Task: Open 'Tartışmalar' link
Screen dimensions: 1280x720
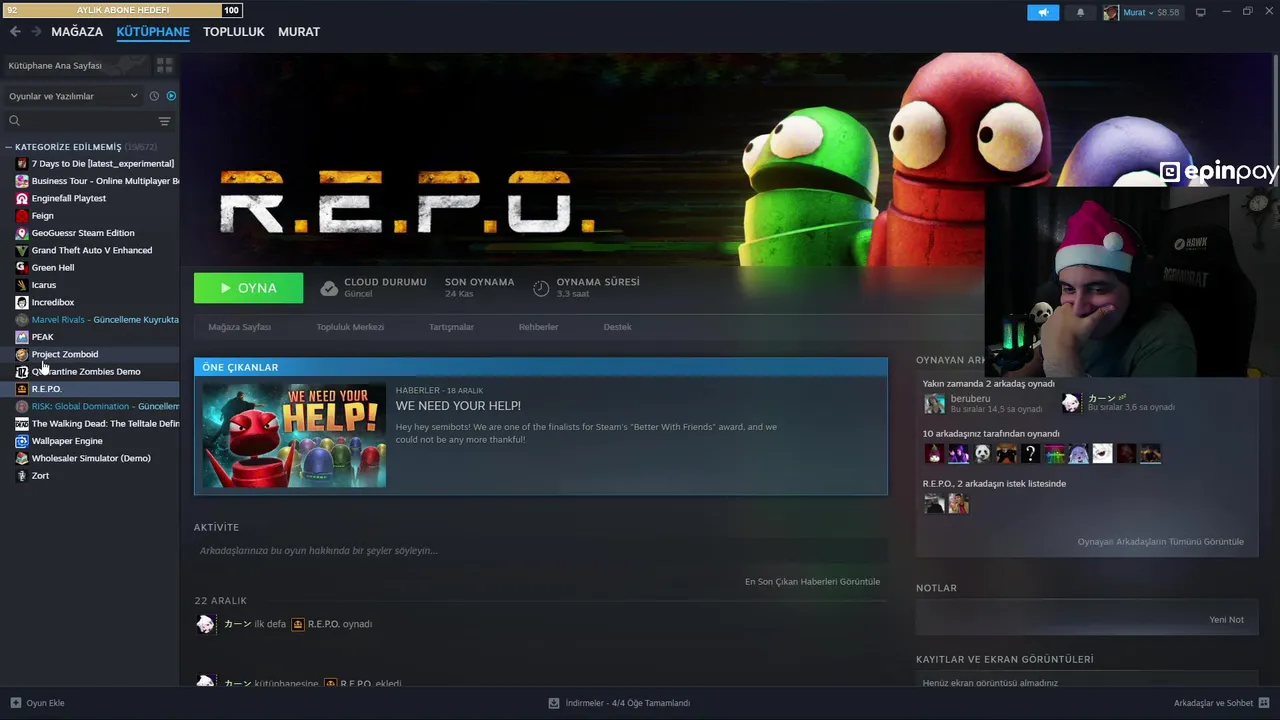Action: point(451,327)
